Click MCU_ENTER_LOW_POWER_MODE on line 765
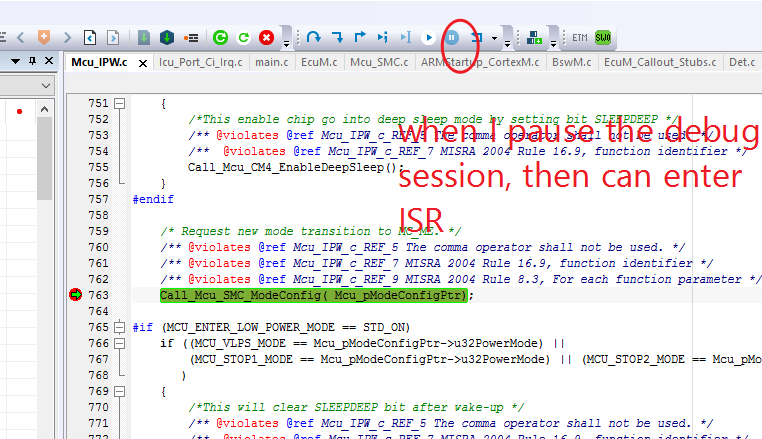 (x=251, y=327)
